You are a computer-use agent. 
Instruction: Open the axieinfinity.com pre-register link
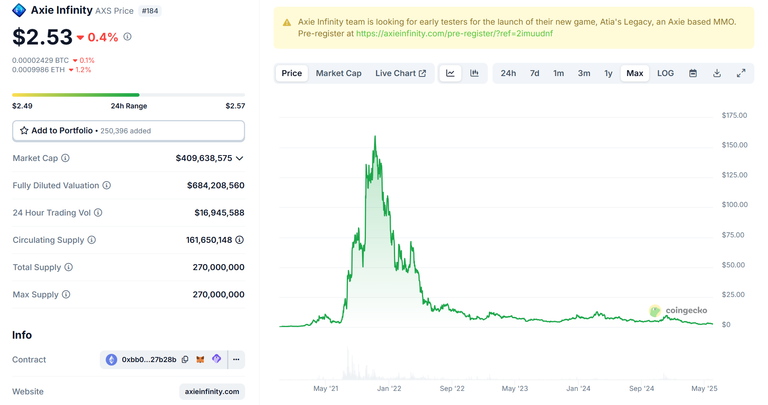pos(454,34)
